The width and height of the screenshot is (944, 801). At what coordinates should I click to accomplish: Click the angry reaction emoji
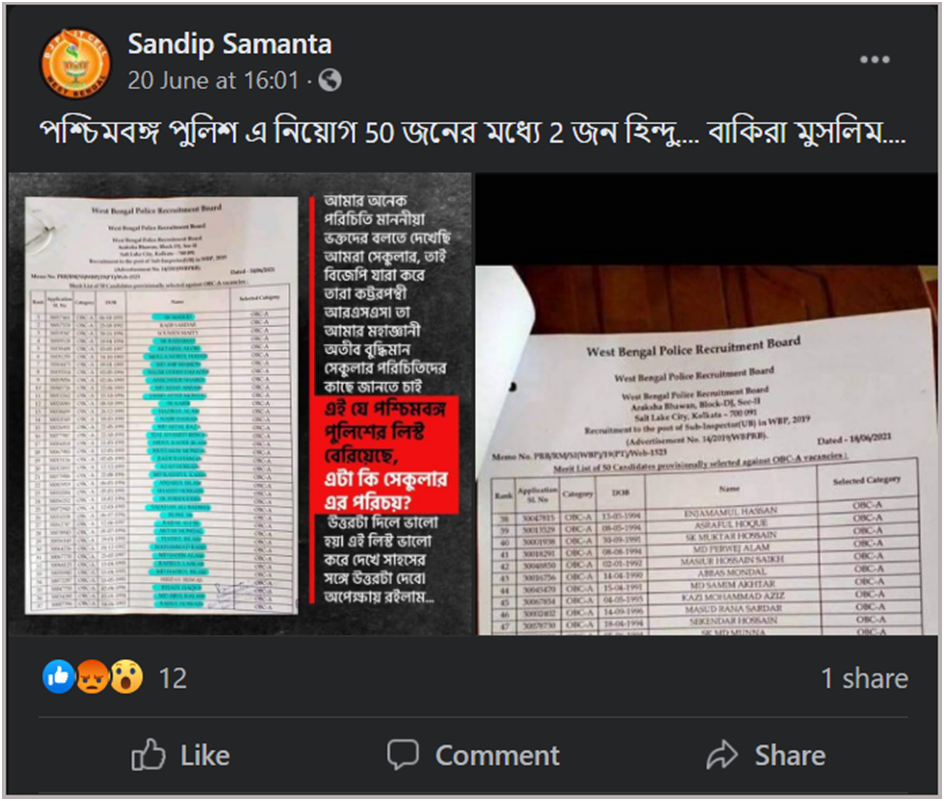click(x=92, y=677)
